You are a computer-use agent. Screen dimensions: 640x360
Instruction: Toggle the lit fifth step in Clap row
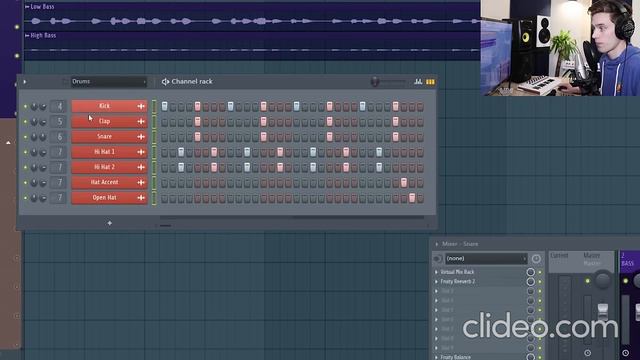tap(198, 122)
